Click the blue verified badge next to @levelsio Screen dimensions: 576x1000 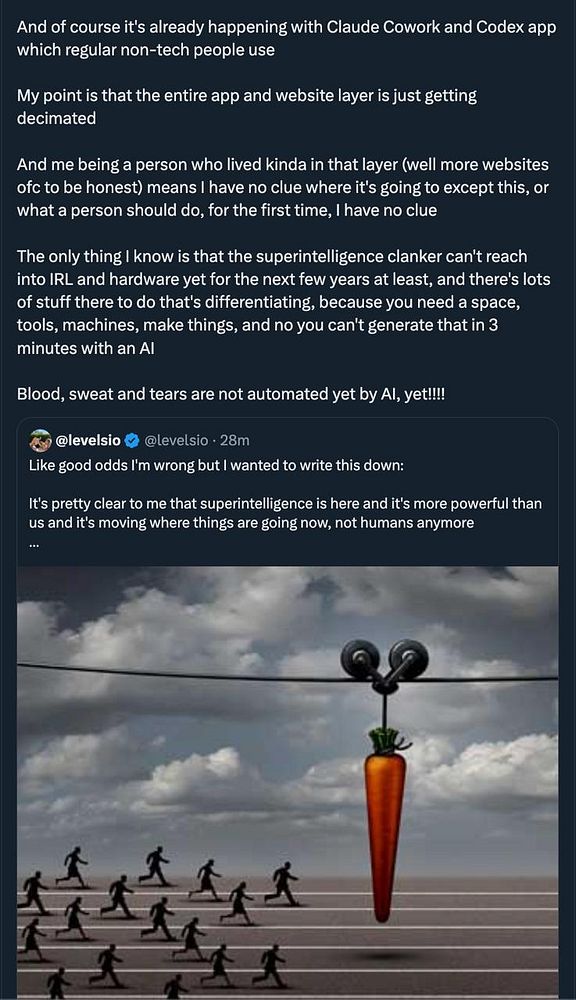pyautogui.click(x=132, y=440)
